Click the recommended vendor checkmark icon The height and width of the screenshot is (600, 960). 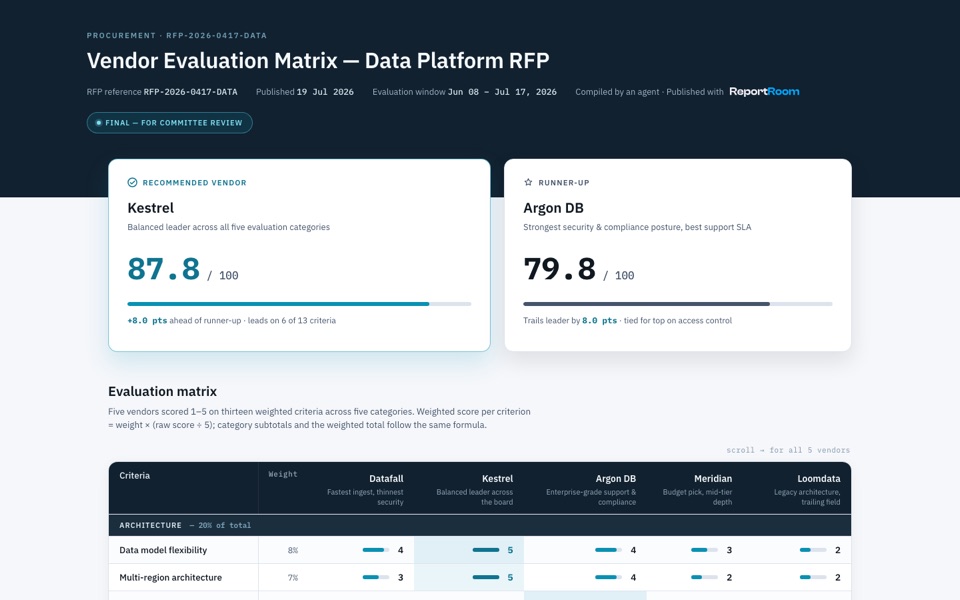[132, 182]
